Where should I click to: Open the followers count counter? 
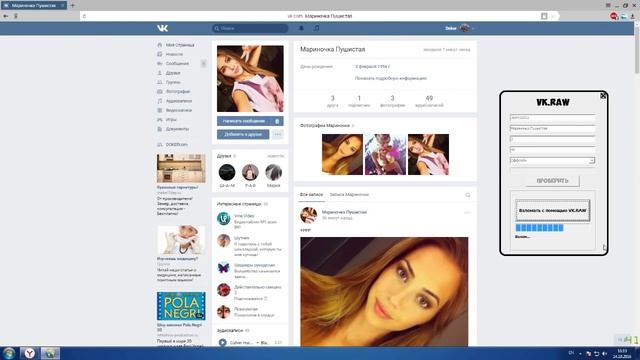(x=359, y=101)
